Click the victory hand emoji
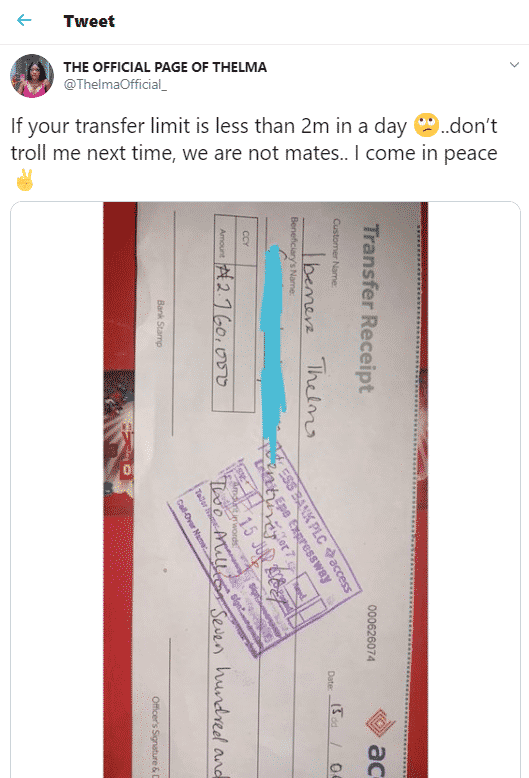The image size is (529, 778). click(x=24, y=180)
